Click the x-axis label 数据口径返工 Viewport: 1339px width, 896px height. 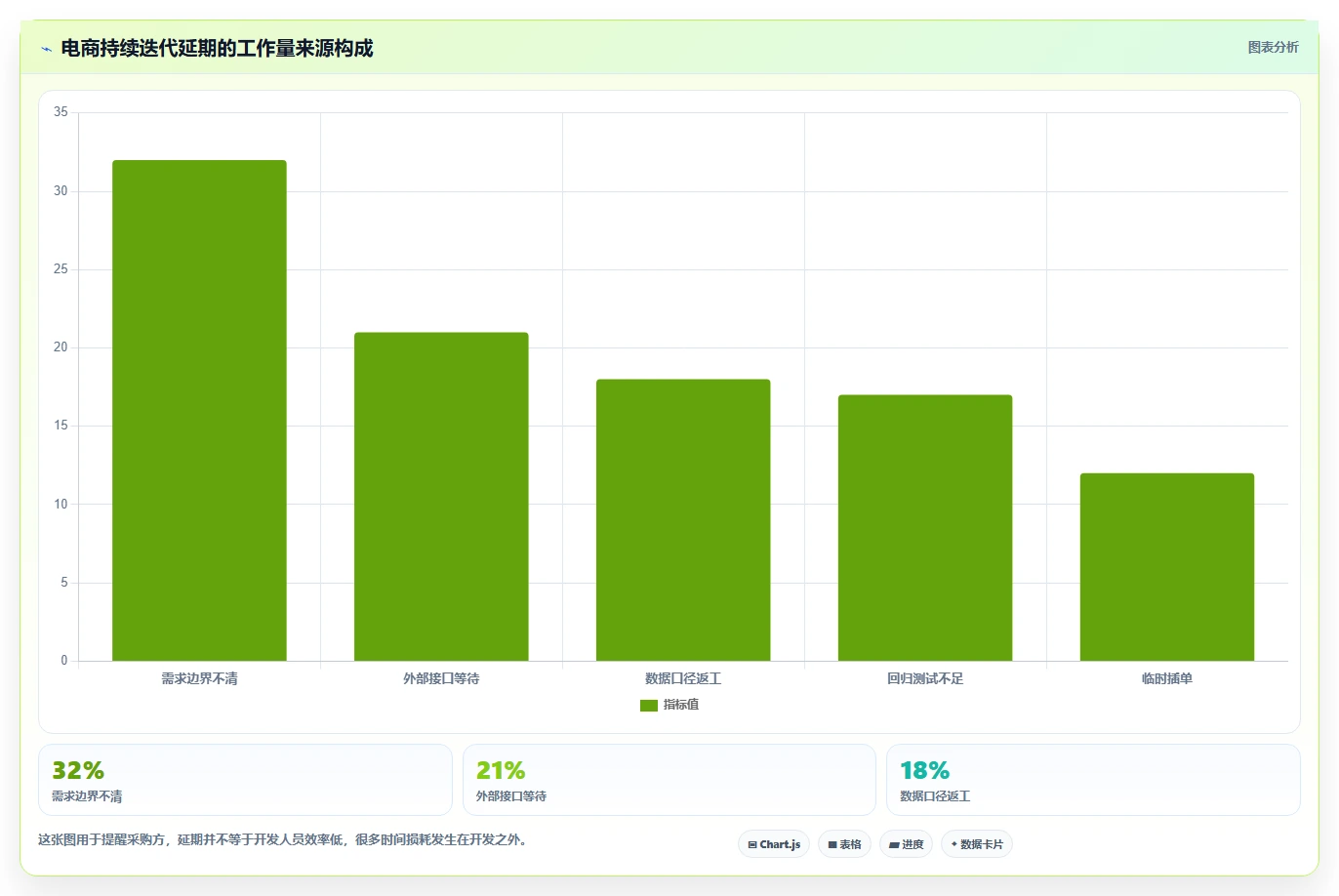[683, 678]
